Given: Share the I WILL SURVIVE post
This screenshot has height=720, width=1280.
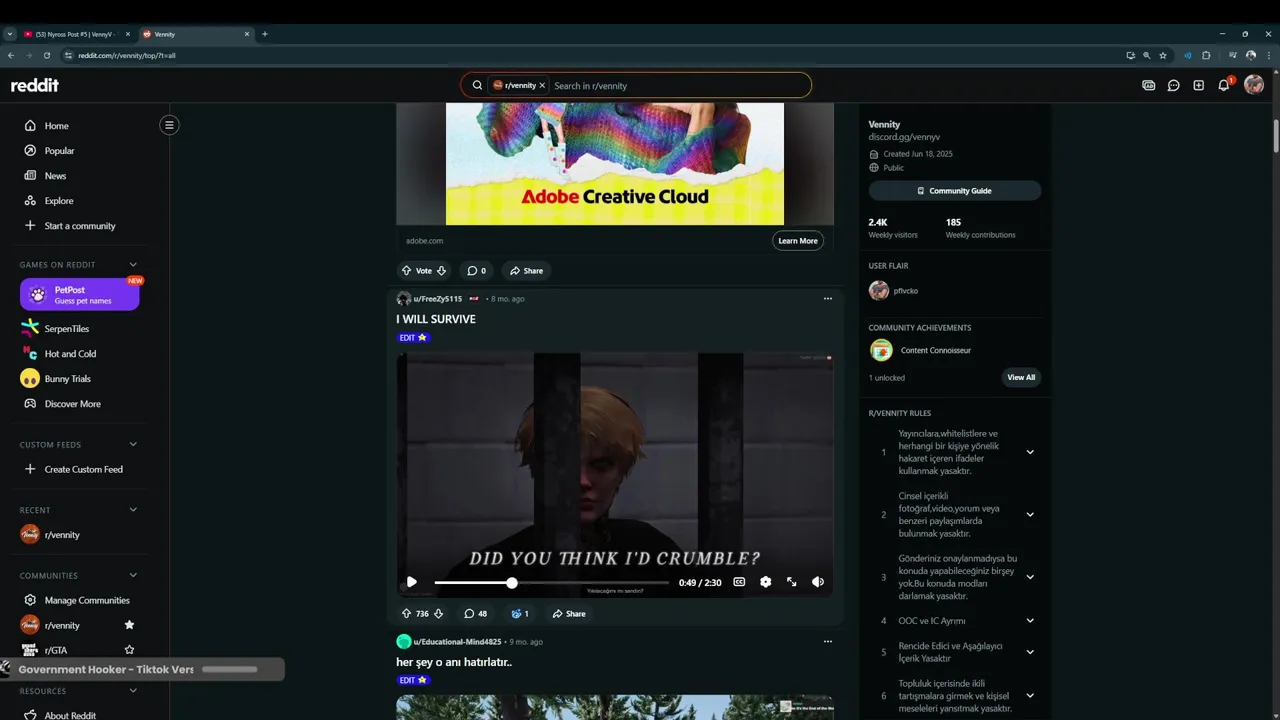Looking at the screenshot, I should 569,613.
